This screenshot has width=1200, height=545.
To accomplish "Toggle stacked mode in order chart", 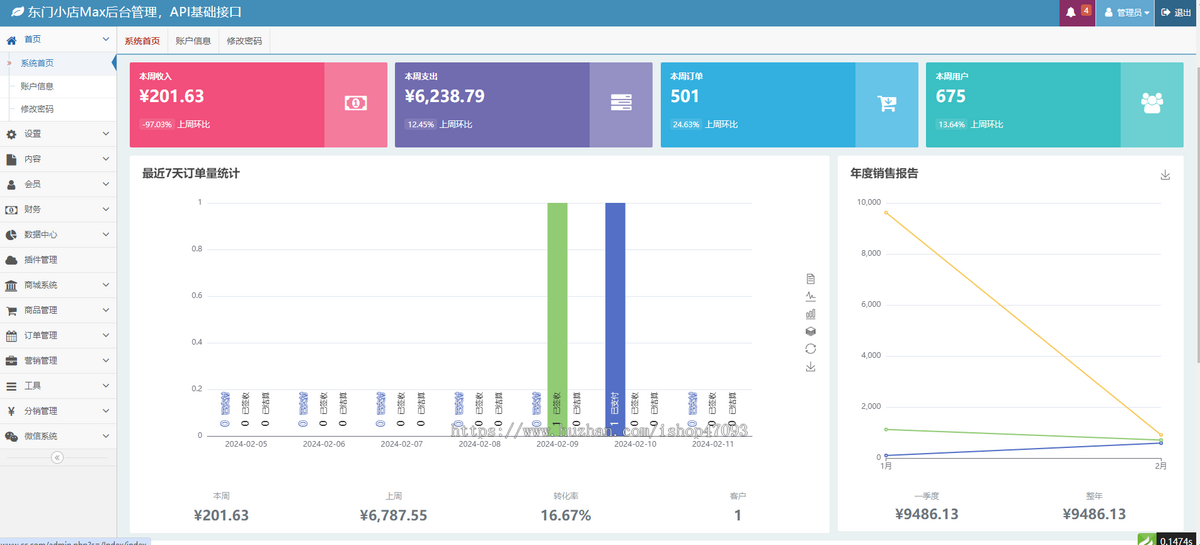I will tap(811, 330).
